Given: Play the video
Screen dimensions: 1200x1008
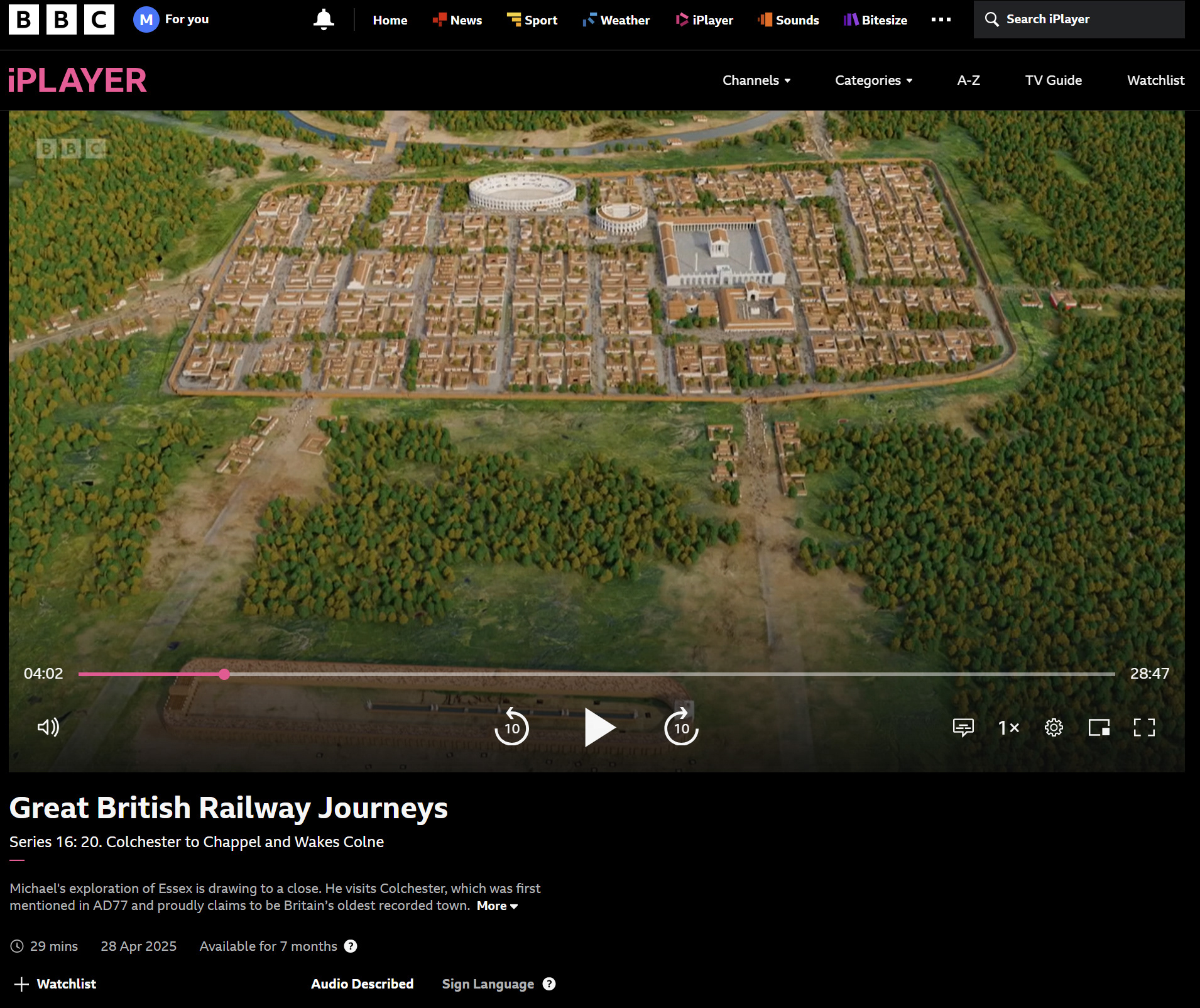Looking at the screenshot, I should click(599, 728).
